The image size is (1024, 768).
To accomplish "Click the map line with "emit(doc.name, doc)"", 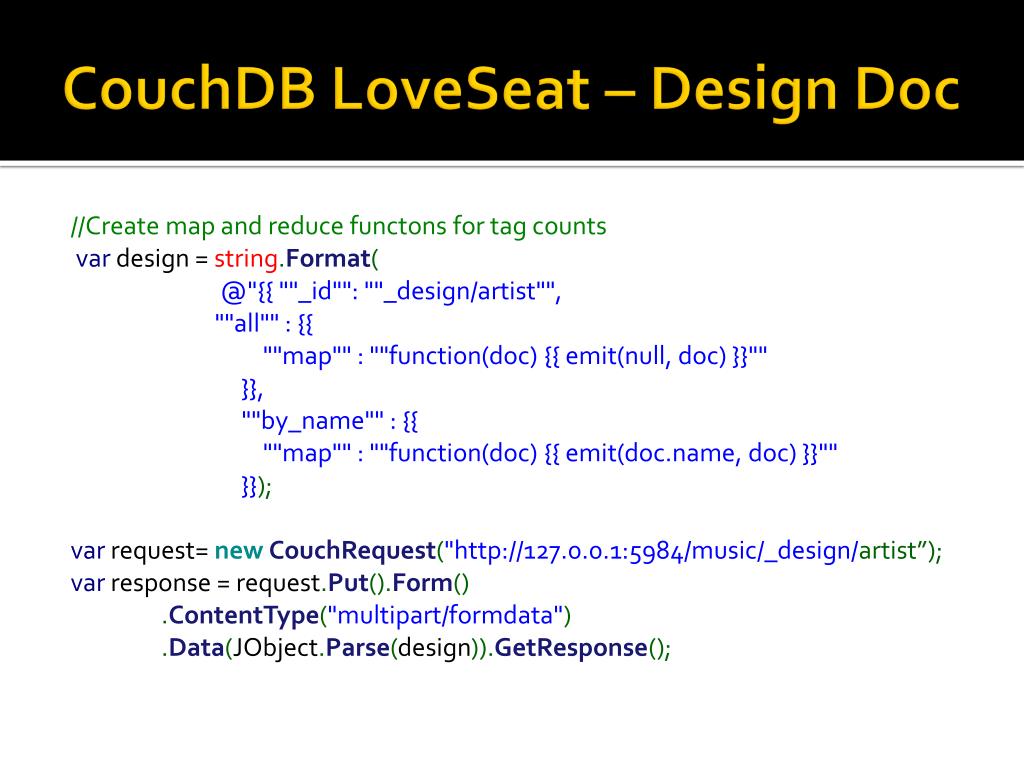I will coord(550,453).
